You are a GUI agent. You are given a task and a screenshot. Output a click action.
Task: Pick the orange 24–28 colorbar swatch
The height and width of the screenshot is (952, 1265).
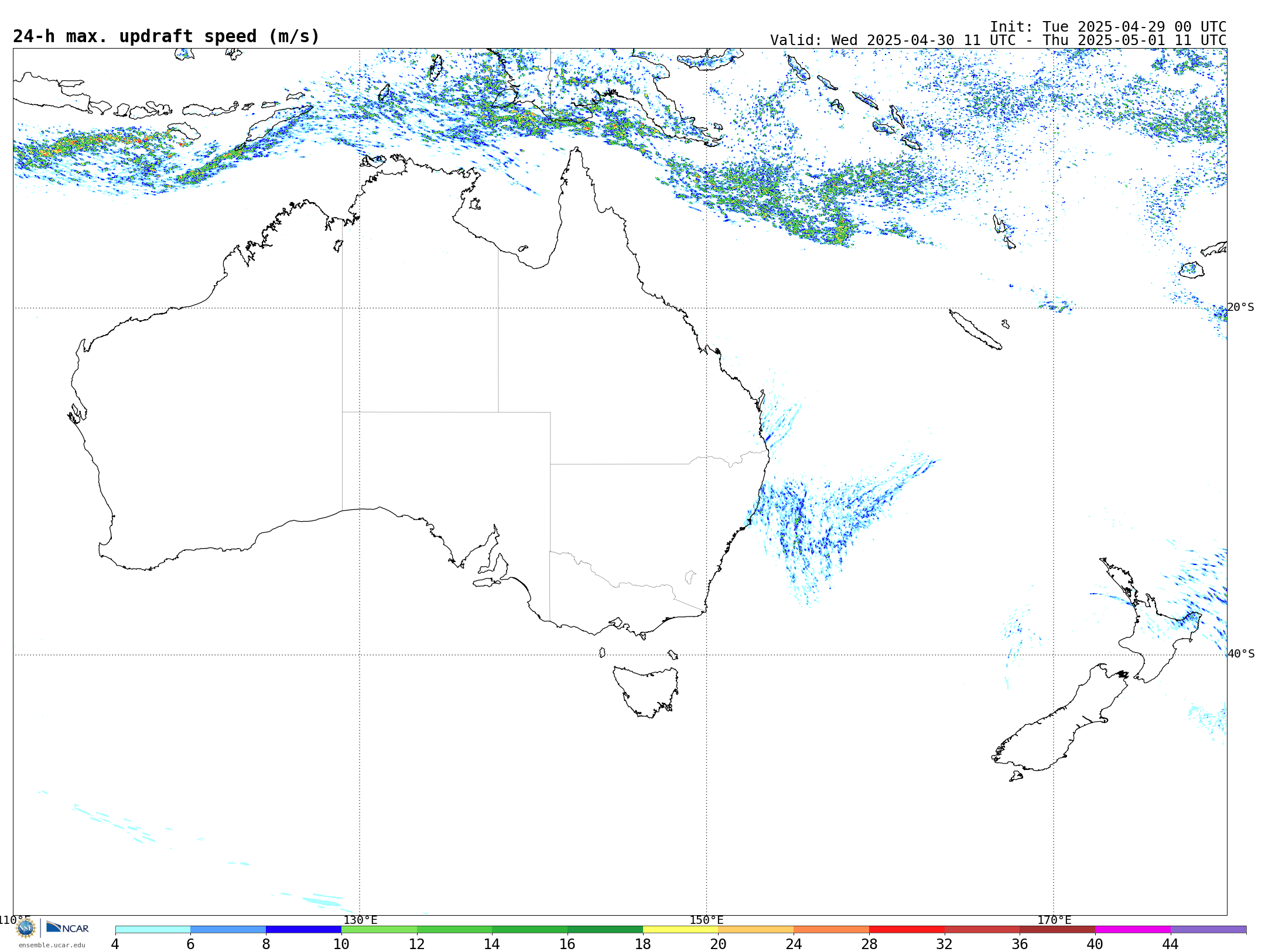point(832,930)
